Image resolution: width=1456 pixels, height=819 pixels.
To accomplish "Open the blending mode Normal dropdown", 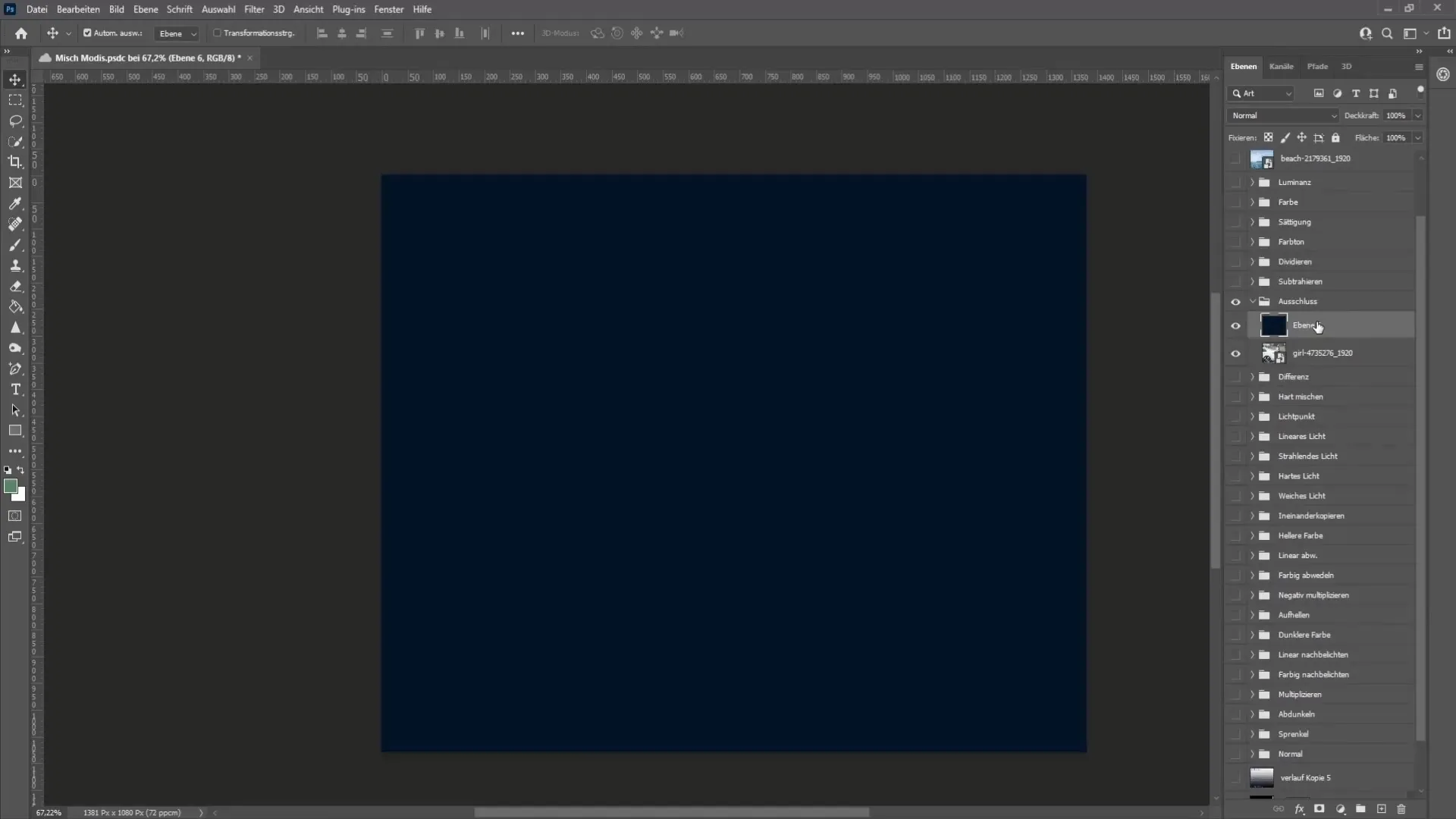I will [x=1283, y=115].
